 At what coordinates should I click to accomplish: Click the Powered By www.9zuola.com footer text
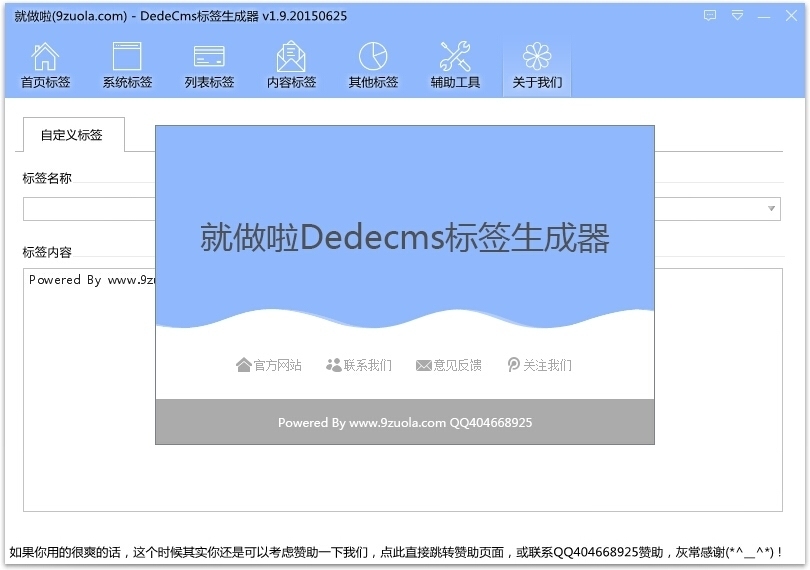coord(405,423)
